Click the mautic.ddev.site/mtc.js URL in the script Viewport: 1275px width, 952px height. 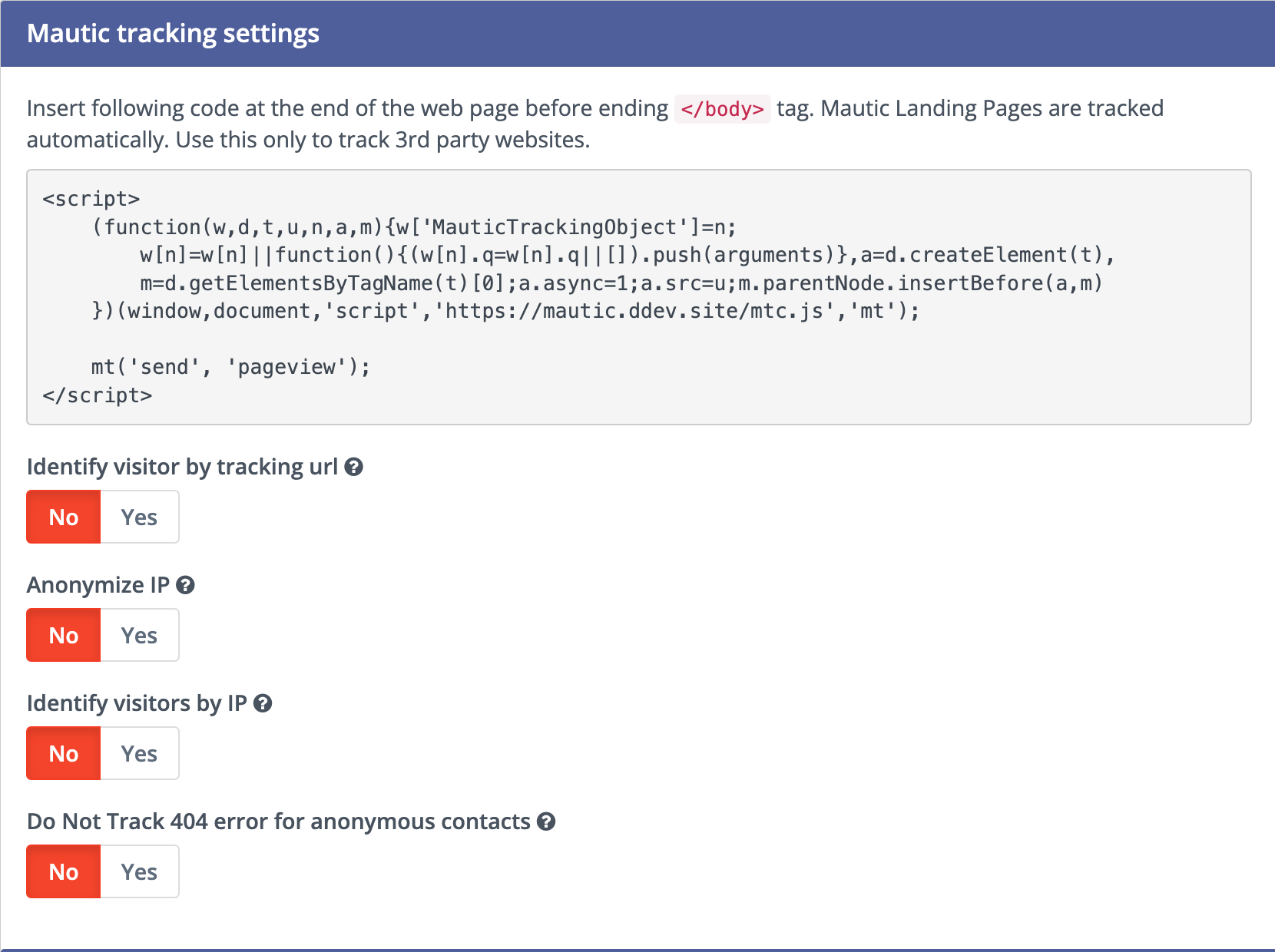point(634,311)
